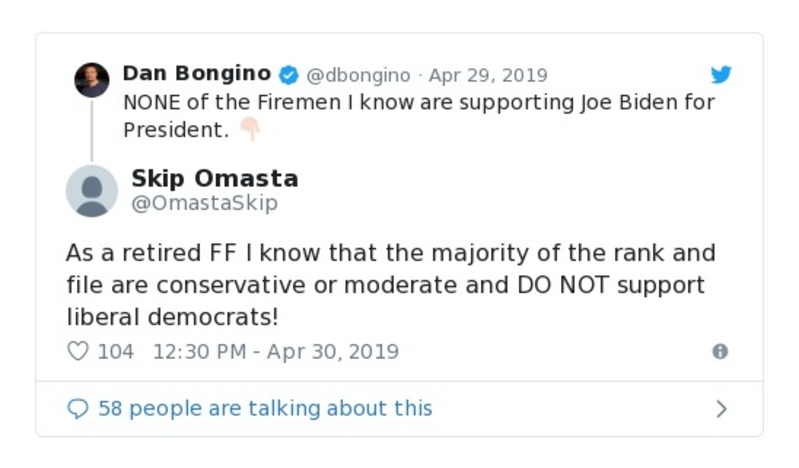Open Skip Omasta's default avatar
799x468 pixels.
91,190
